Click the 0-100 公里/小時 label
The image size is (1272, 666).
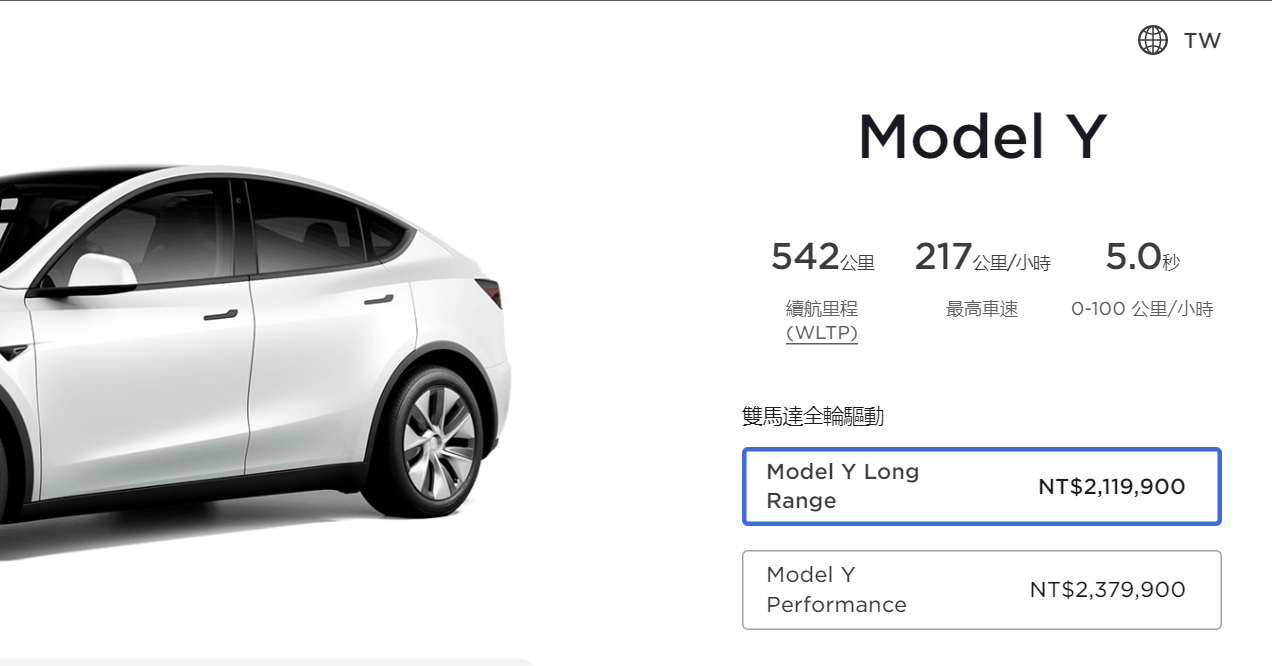click(1142, 309)
